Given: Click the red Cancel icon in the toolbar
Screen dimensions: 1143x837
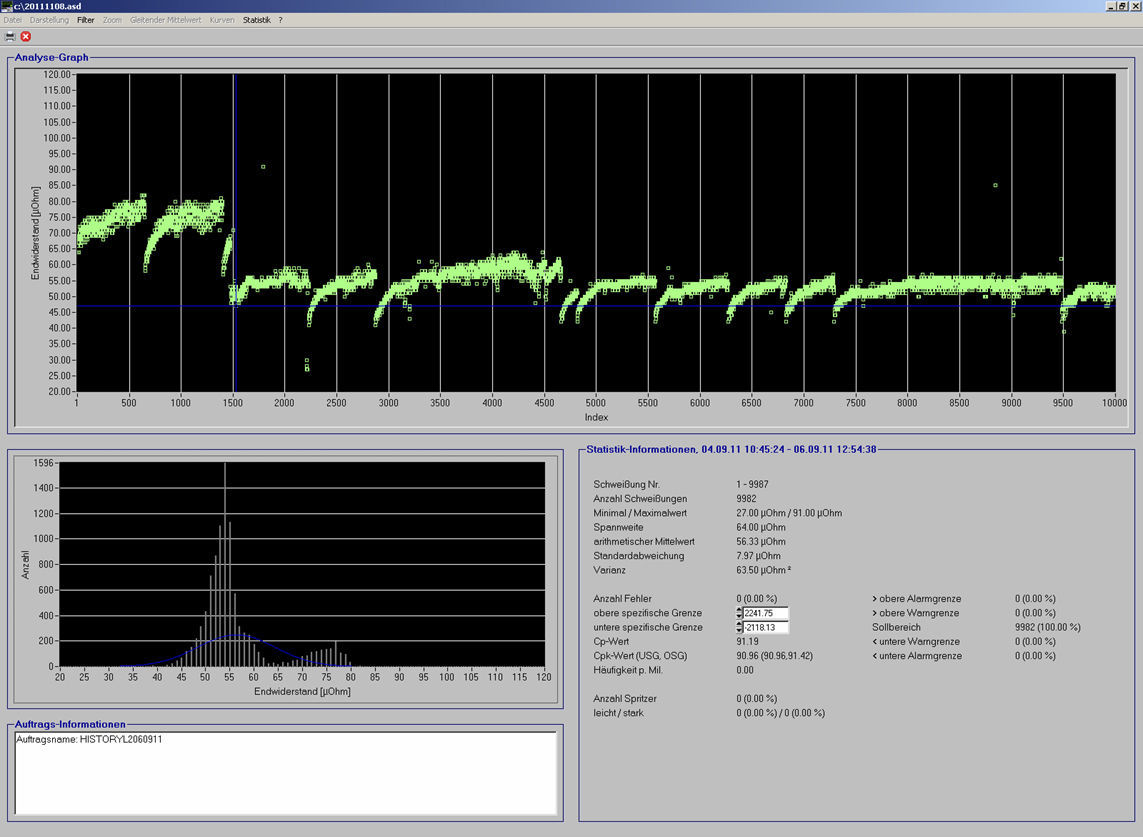Looking at the screenshot, I should click(25, 35).
